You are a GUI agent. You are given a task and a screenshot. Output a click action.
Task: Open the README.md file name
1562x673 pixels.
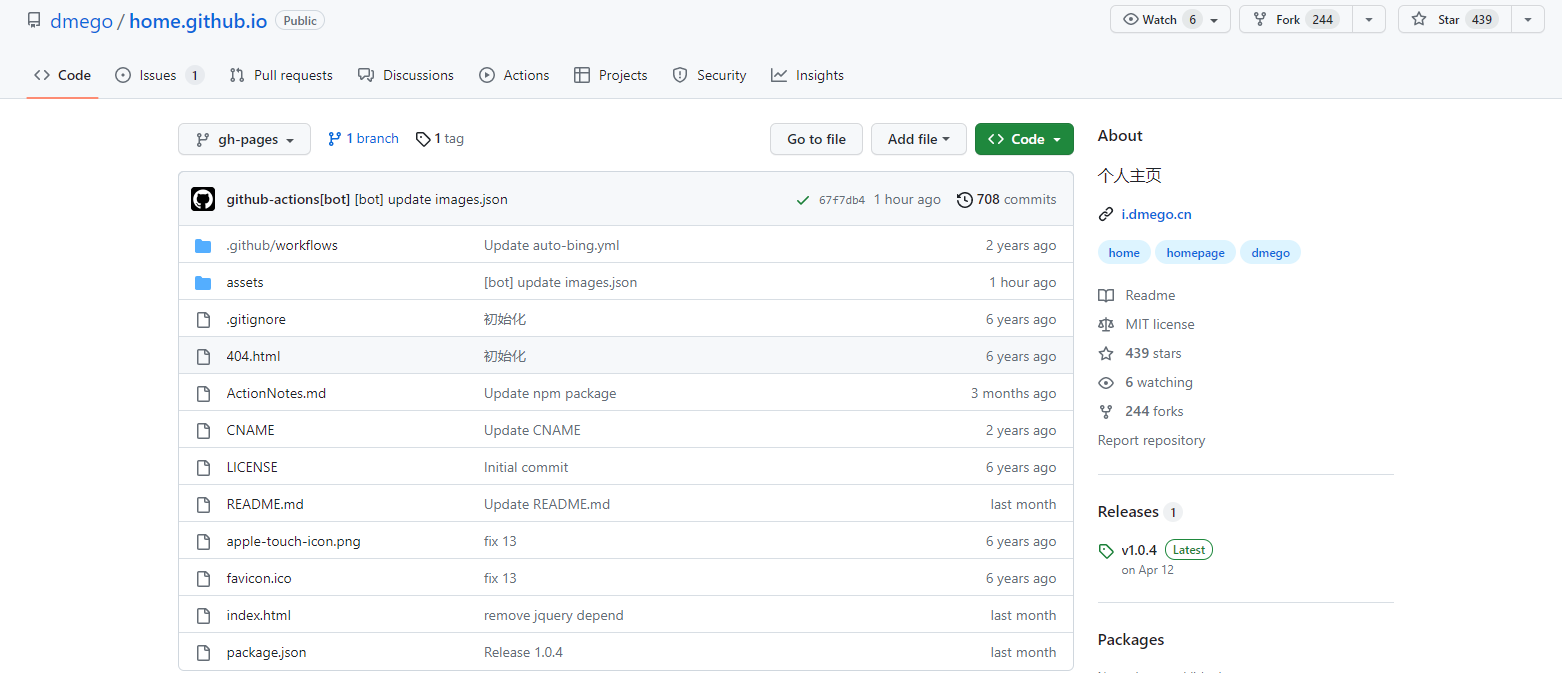tap(265, 505)
